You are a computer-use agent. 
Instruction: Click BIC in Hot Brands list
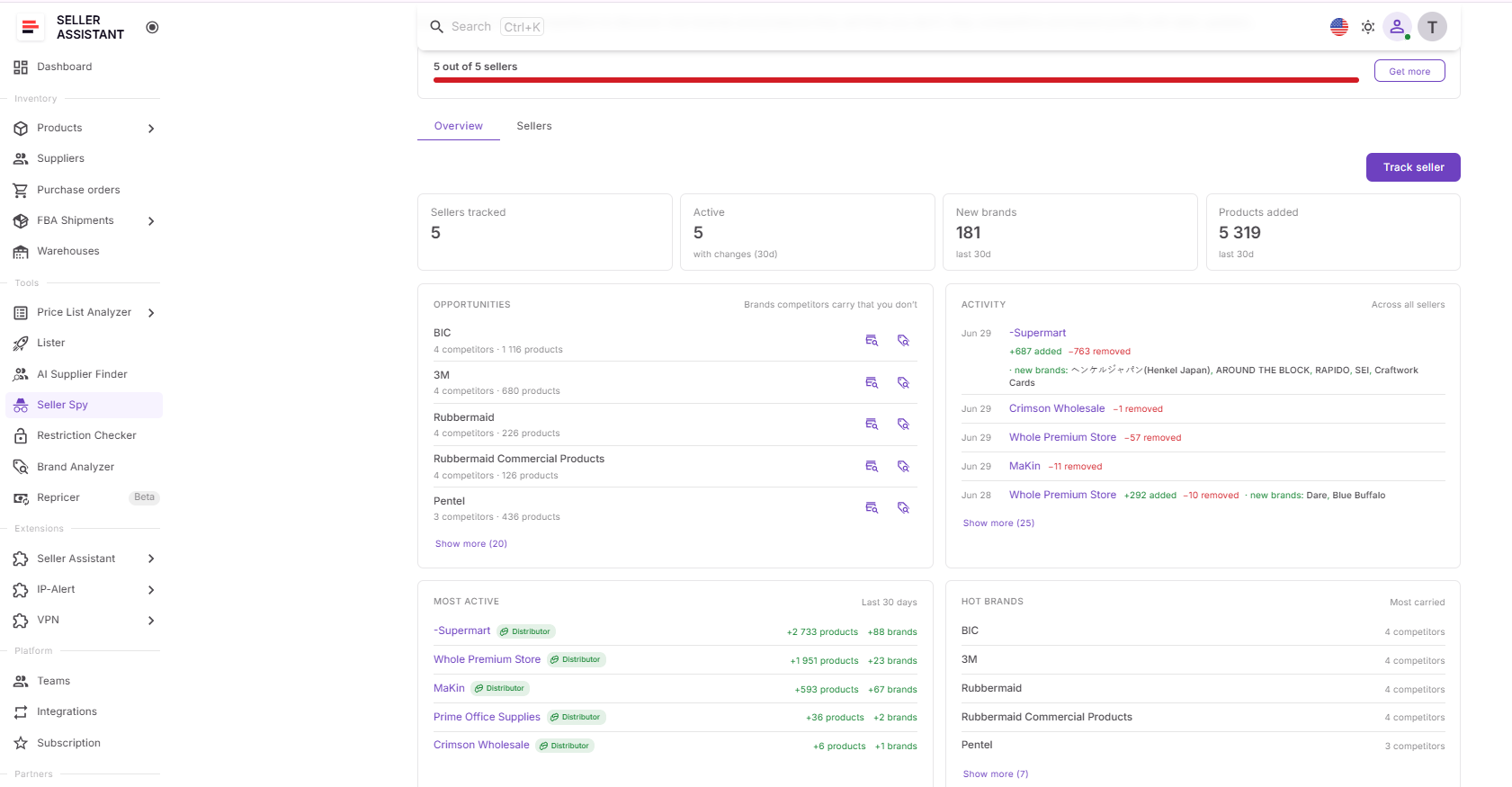970,630
